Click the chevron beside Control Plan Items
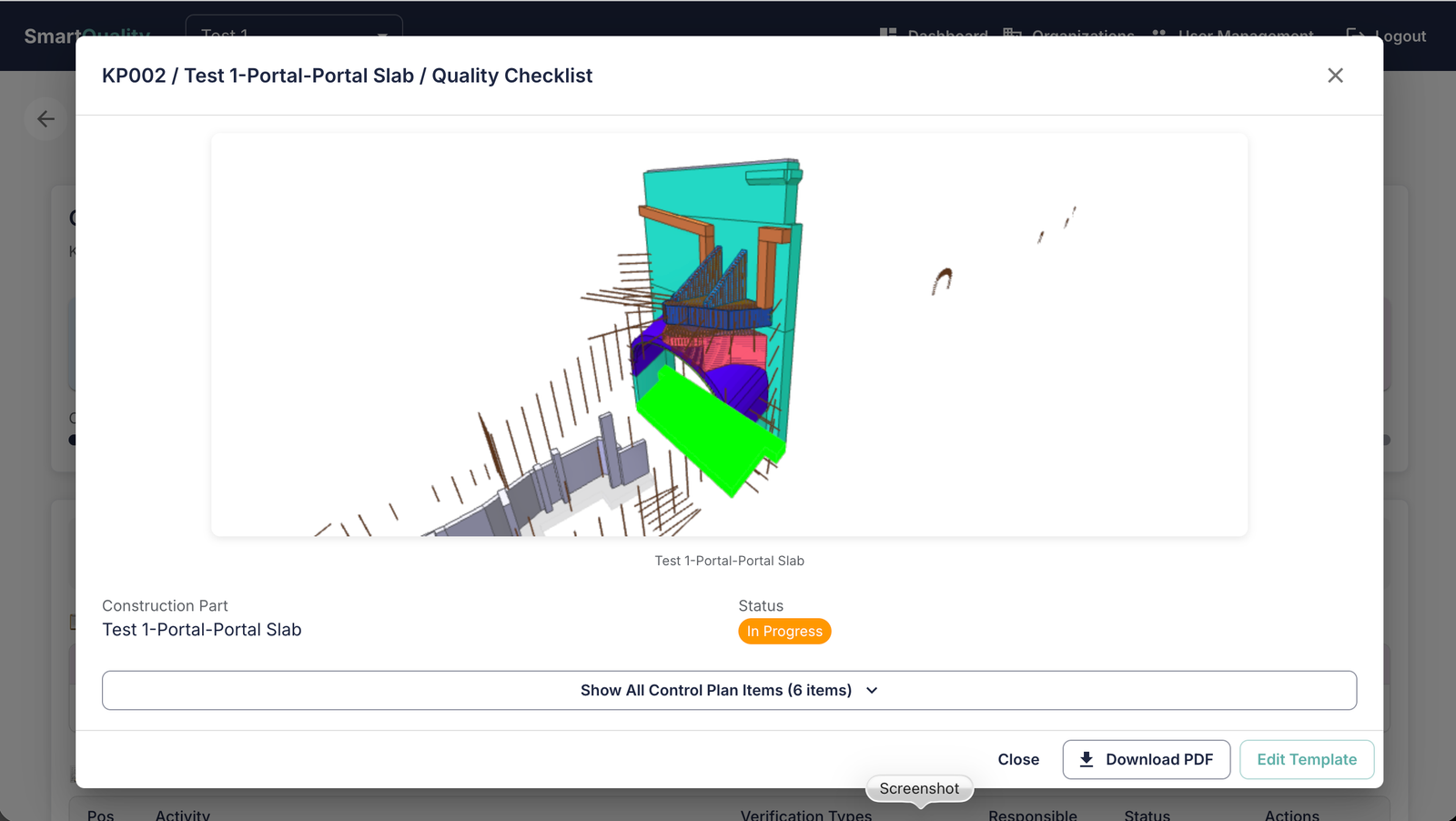Image resolution: width=1456 pixels, height=821 pixels. point(872,691)
